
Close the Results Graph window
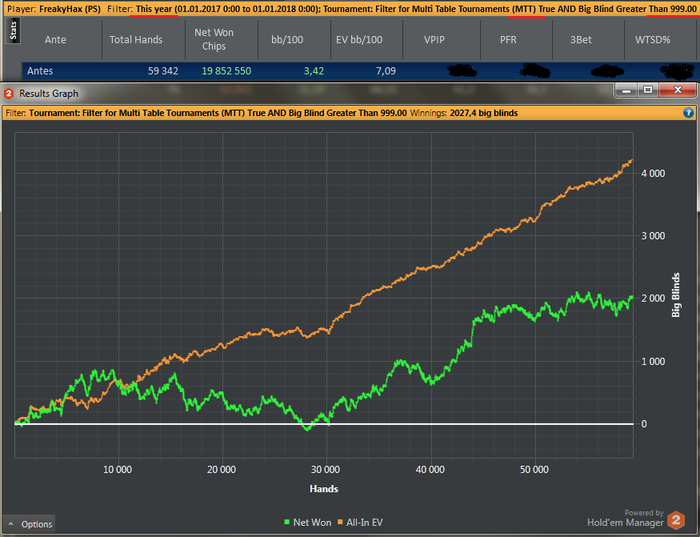(678, 90)
